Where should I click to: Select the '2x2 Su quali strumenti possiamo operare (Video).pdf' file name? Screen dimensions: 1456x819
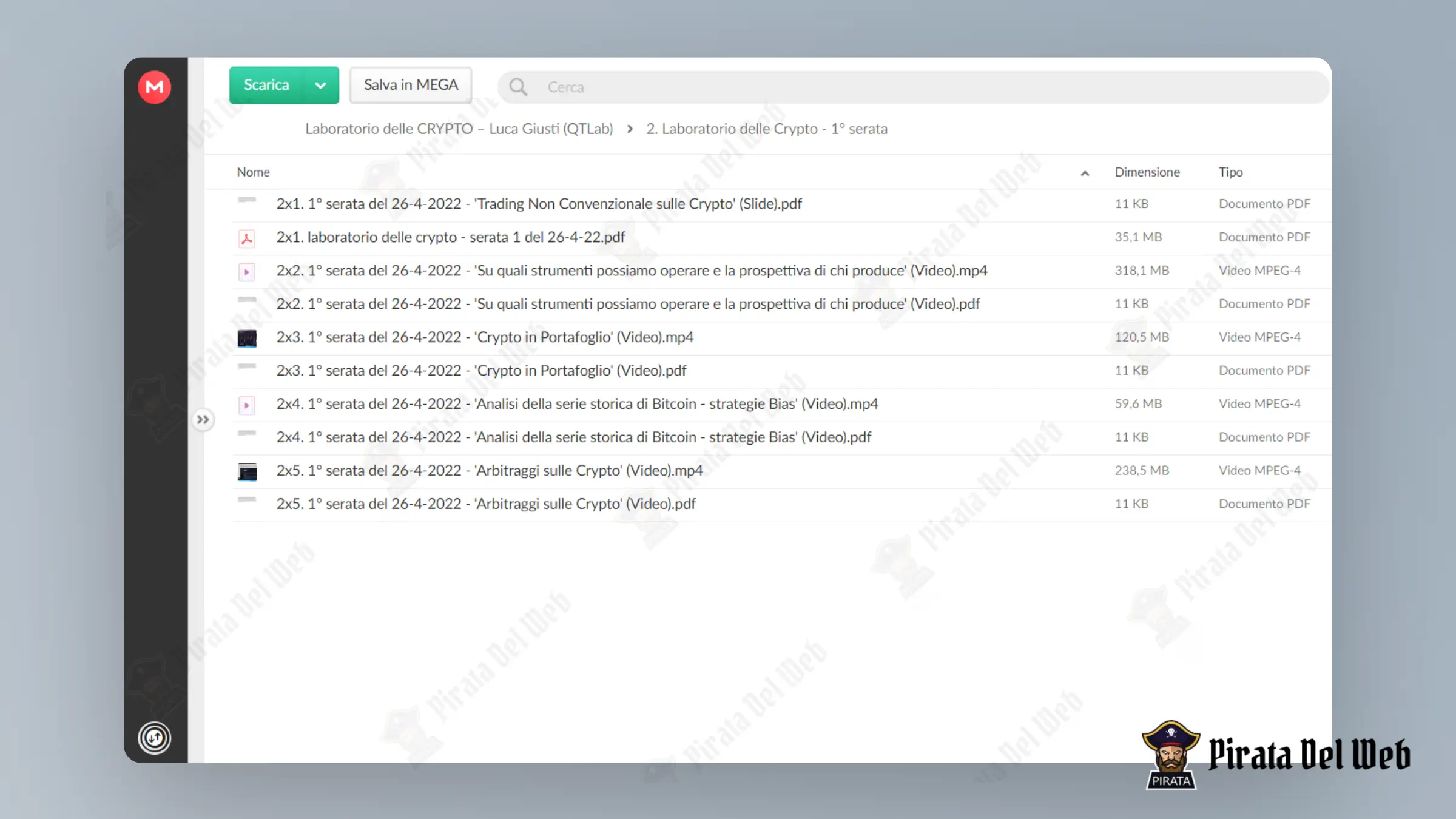628,304
